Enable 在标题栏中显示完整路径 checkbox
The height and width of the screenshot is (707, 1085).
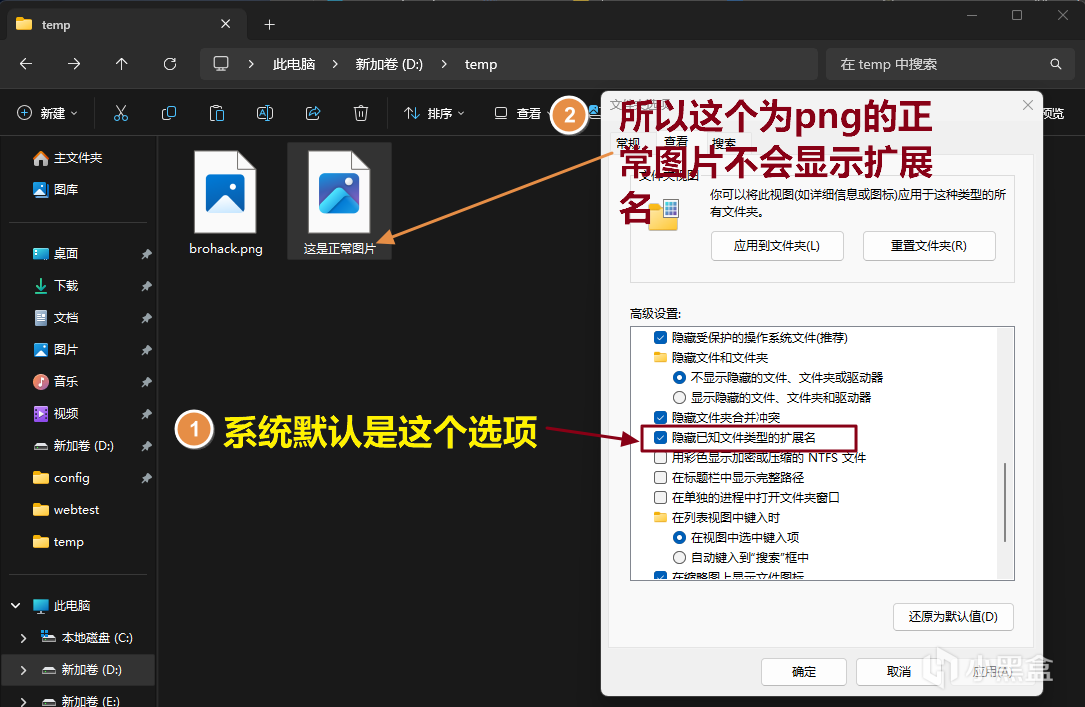[660, 477]
